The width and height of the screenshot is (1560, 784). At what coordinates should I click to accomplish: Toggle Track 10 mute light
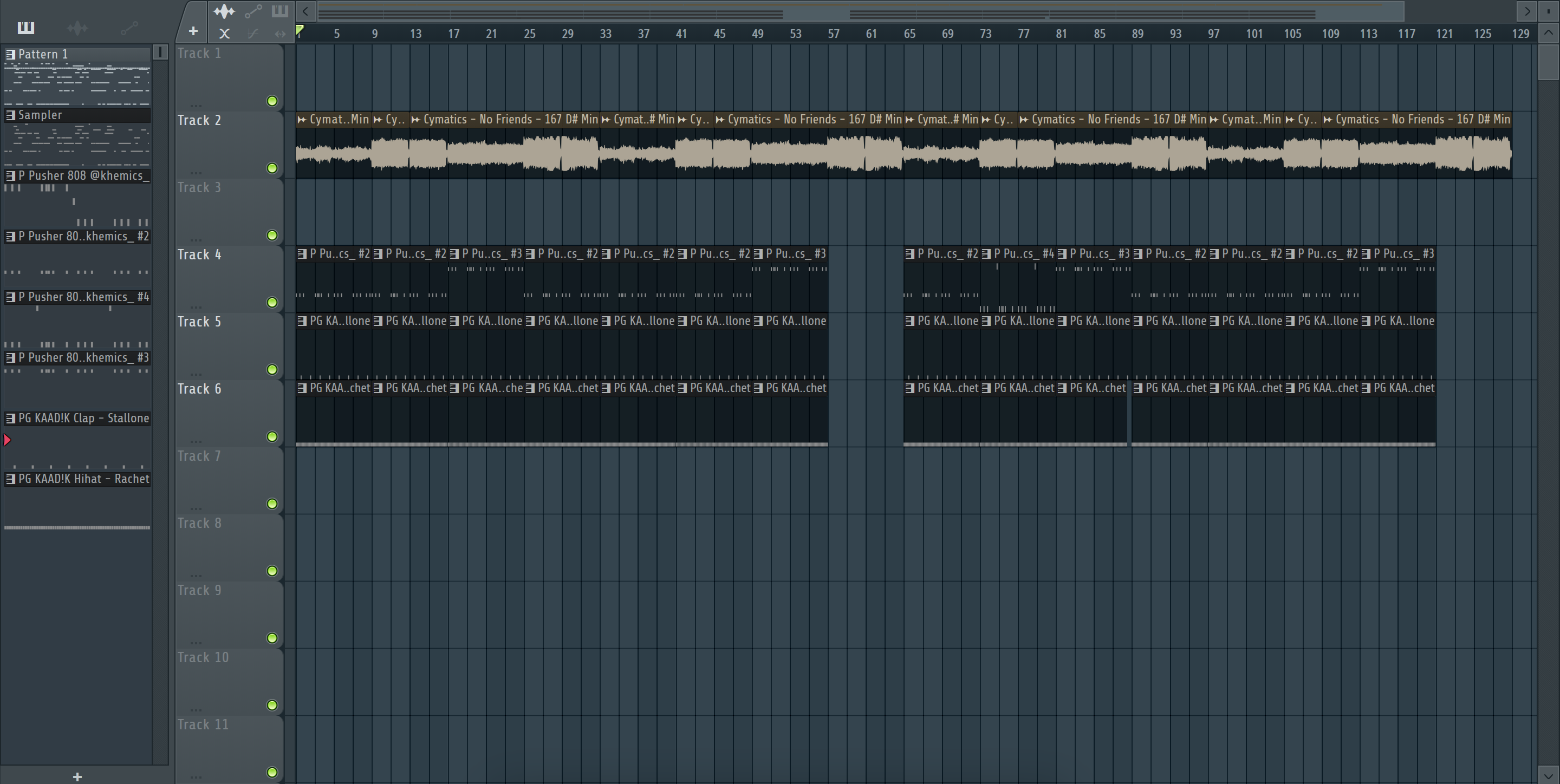click(272, 706)
